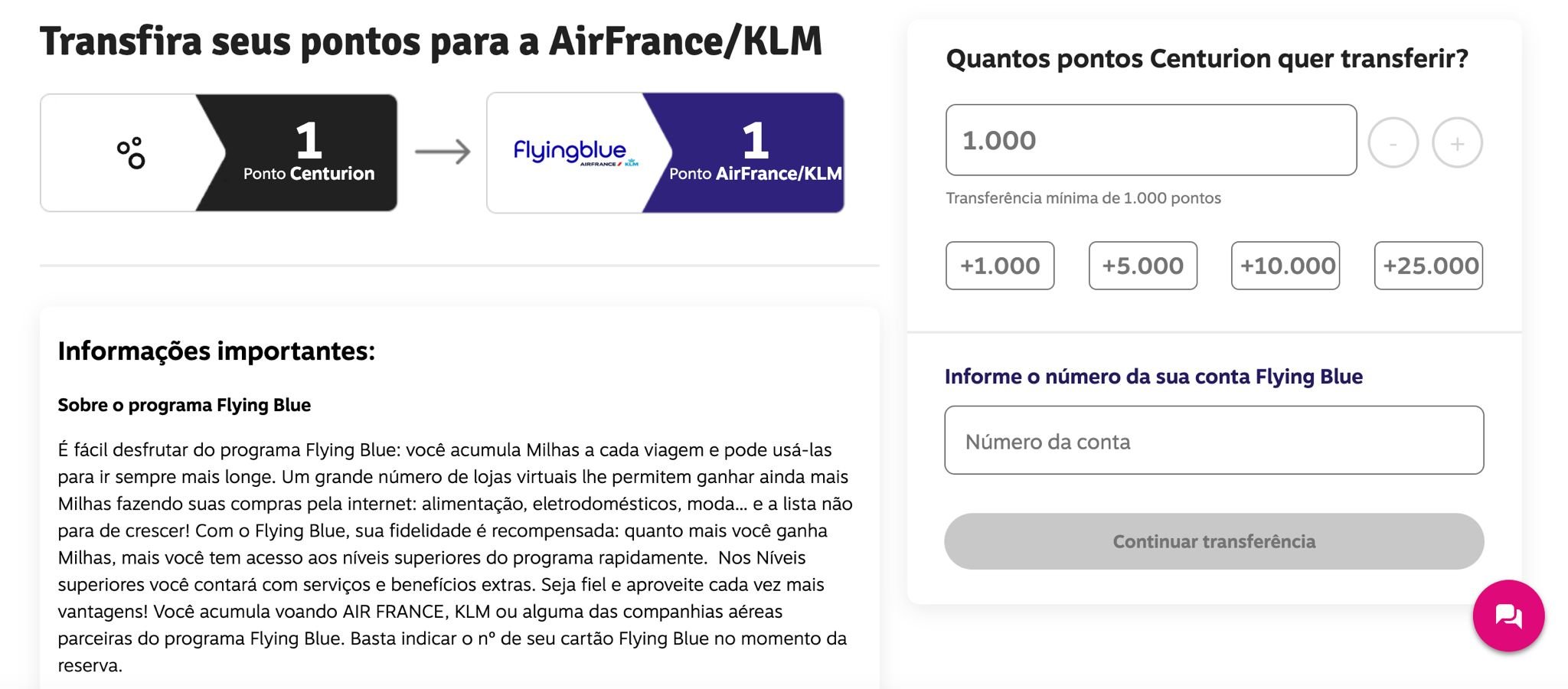Click the Informações importantes heading
Image resolution: width=1568 pixels, height=689 pixels.
(217, 351)
